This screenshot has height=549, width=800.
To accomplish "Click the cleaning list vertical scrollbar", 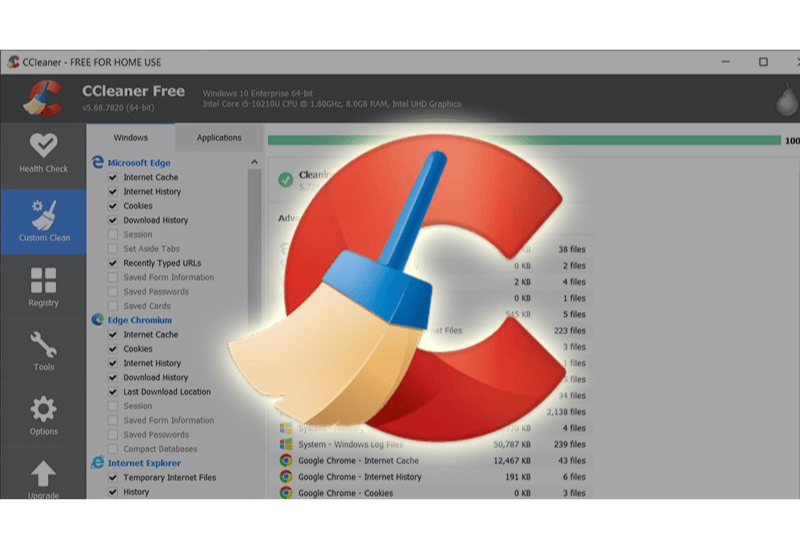I will pos(254,245).
